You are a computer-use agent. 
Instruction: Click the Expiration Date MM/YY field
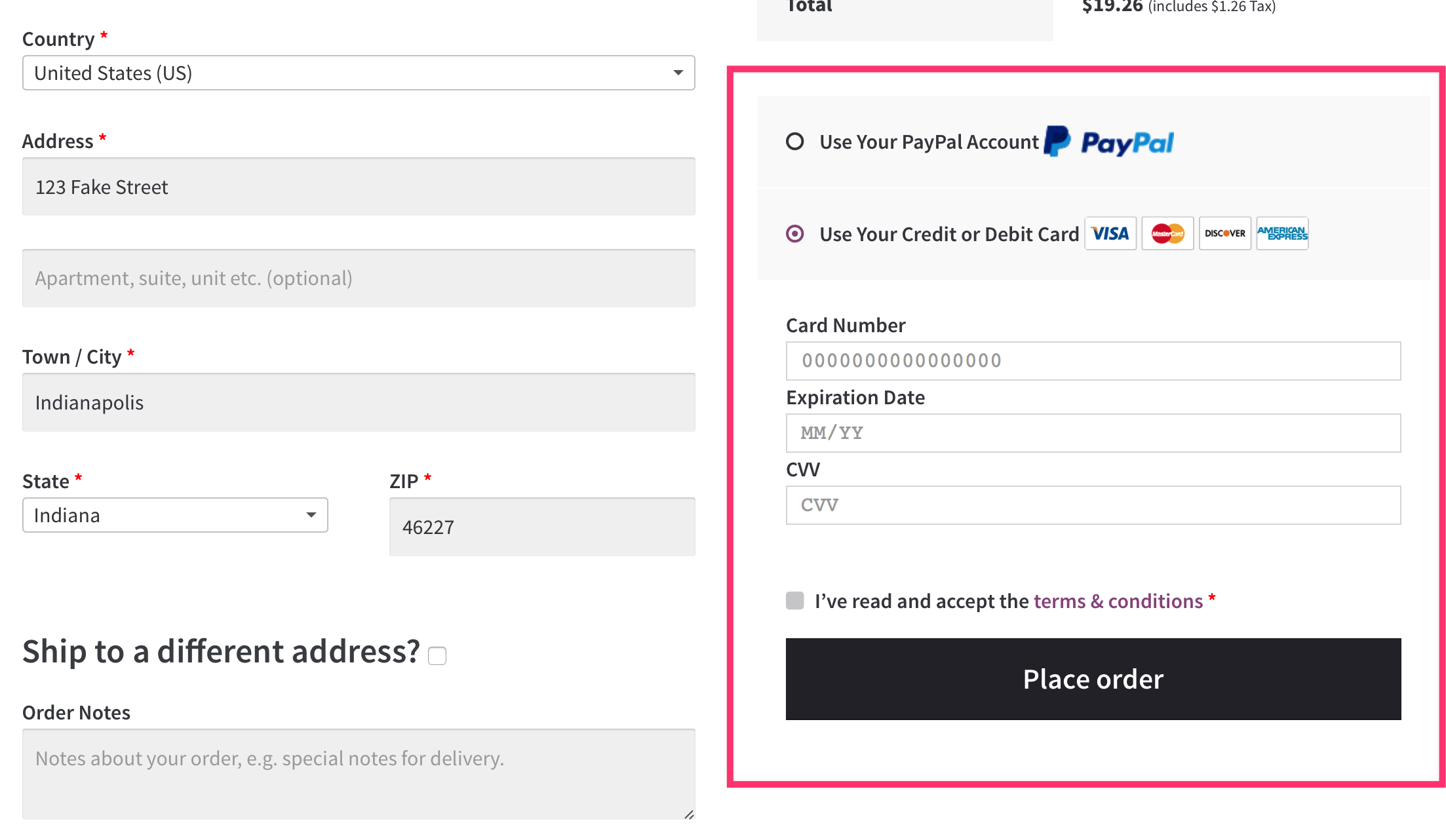[1093, 432]
